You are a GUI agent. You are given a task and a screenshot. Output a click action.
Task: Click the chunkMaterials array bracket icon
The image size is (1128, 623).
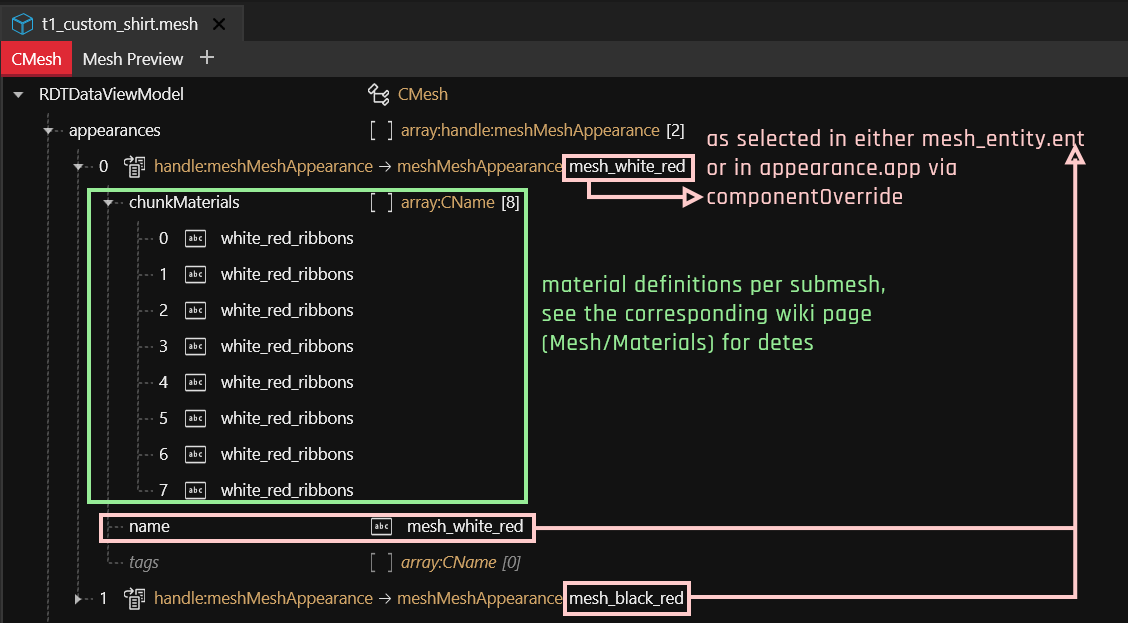[x=381, y=203]
